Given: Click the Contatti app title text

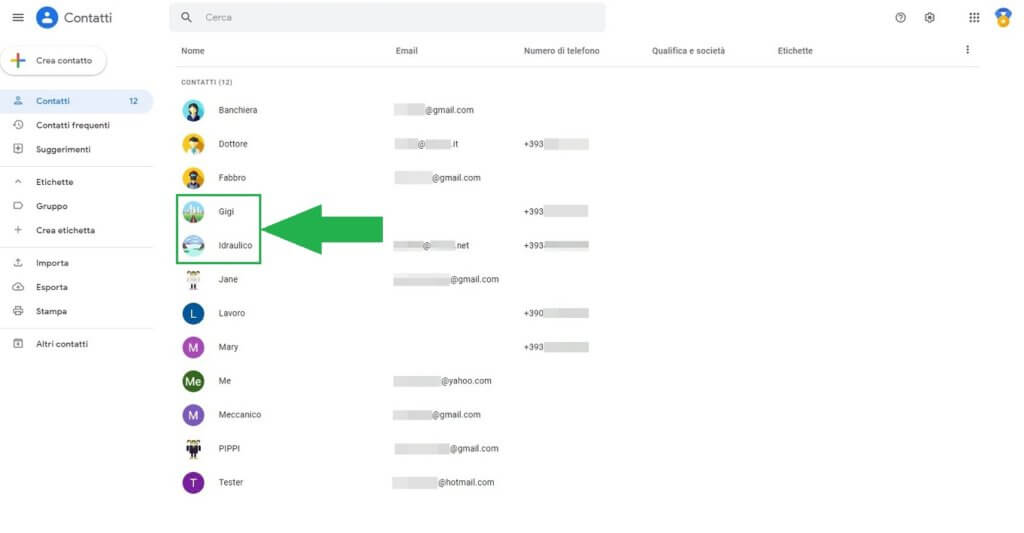Looking at the screenshot, I should click(88, 18).
